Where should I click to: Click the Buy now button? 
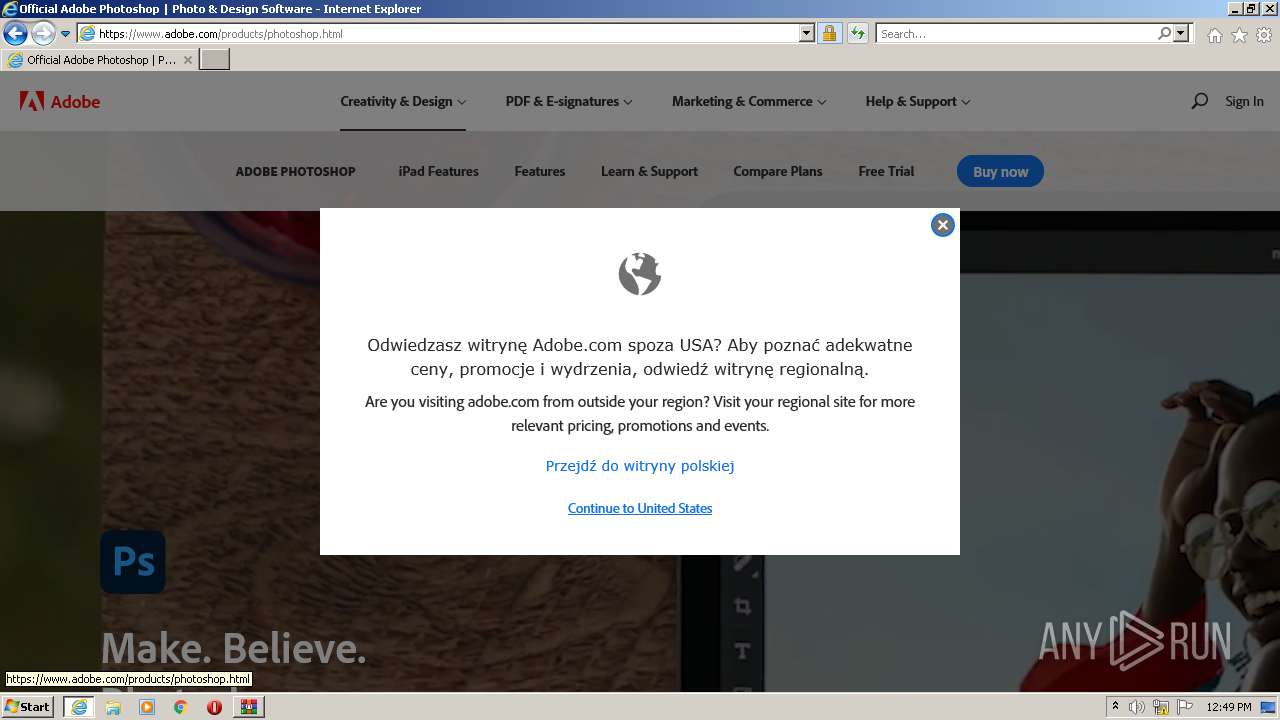click(1000, 171)
